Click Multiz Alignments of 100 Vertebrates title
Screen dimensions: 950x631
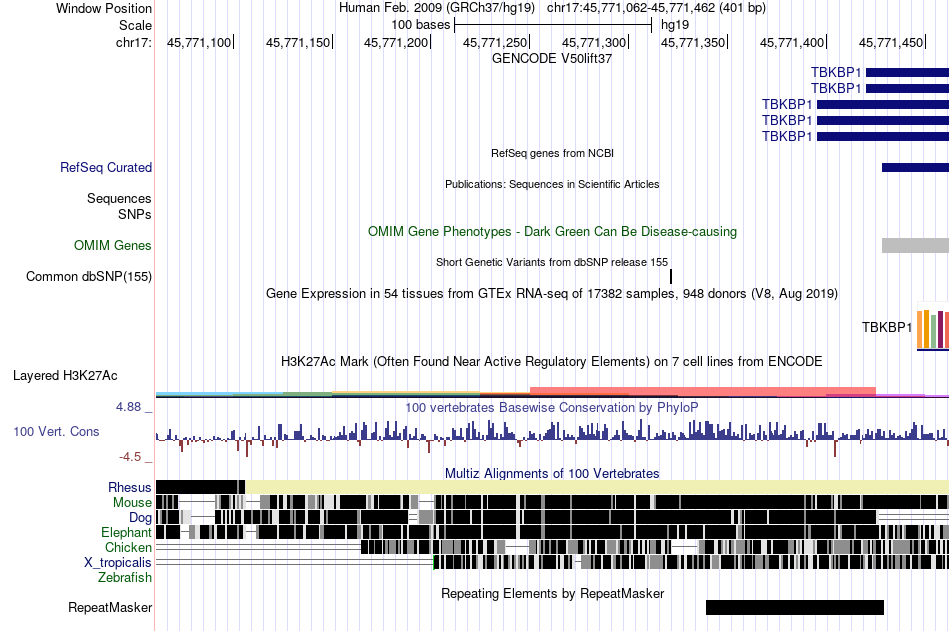pyautogui.click(x=552, y=473)
